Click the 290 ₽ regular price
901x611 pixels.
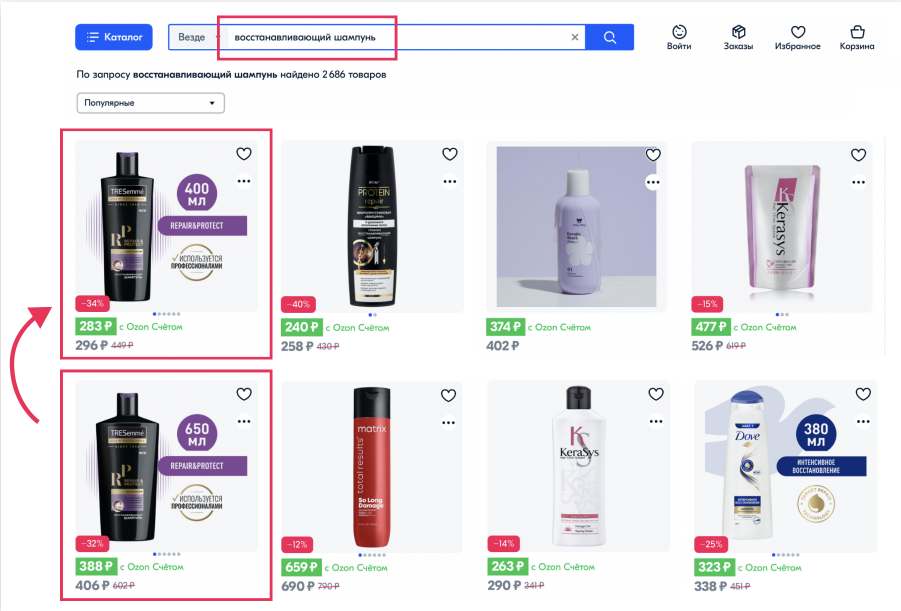[x=504, y=586]
